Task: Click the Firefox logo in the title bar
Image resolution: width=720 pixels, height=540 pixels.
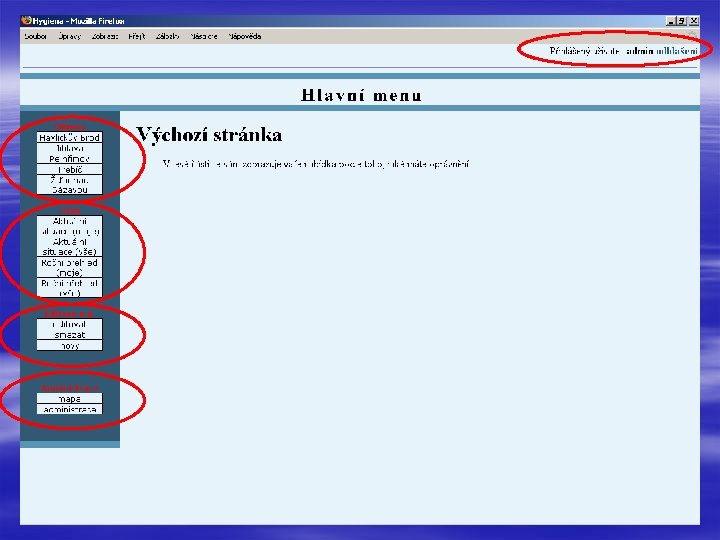Action: pyautogui.click(x=27, y=21)
